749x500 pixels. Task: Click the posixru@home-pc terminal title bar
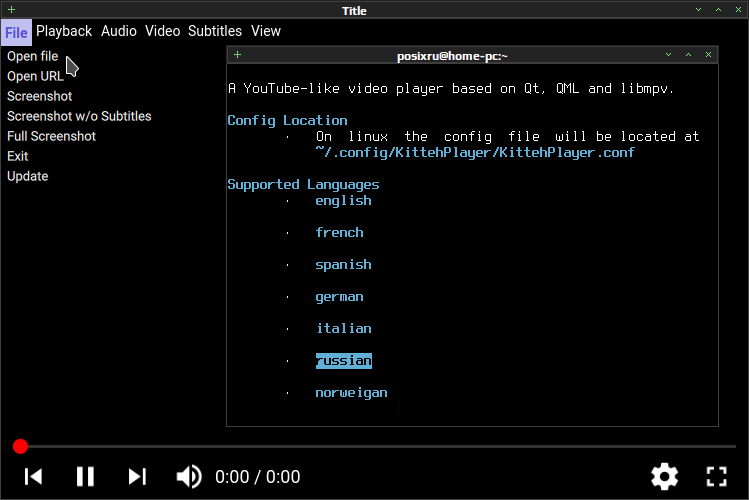(x=472, y=55)
